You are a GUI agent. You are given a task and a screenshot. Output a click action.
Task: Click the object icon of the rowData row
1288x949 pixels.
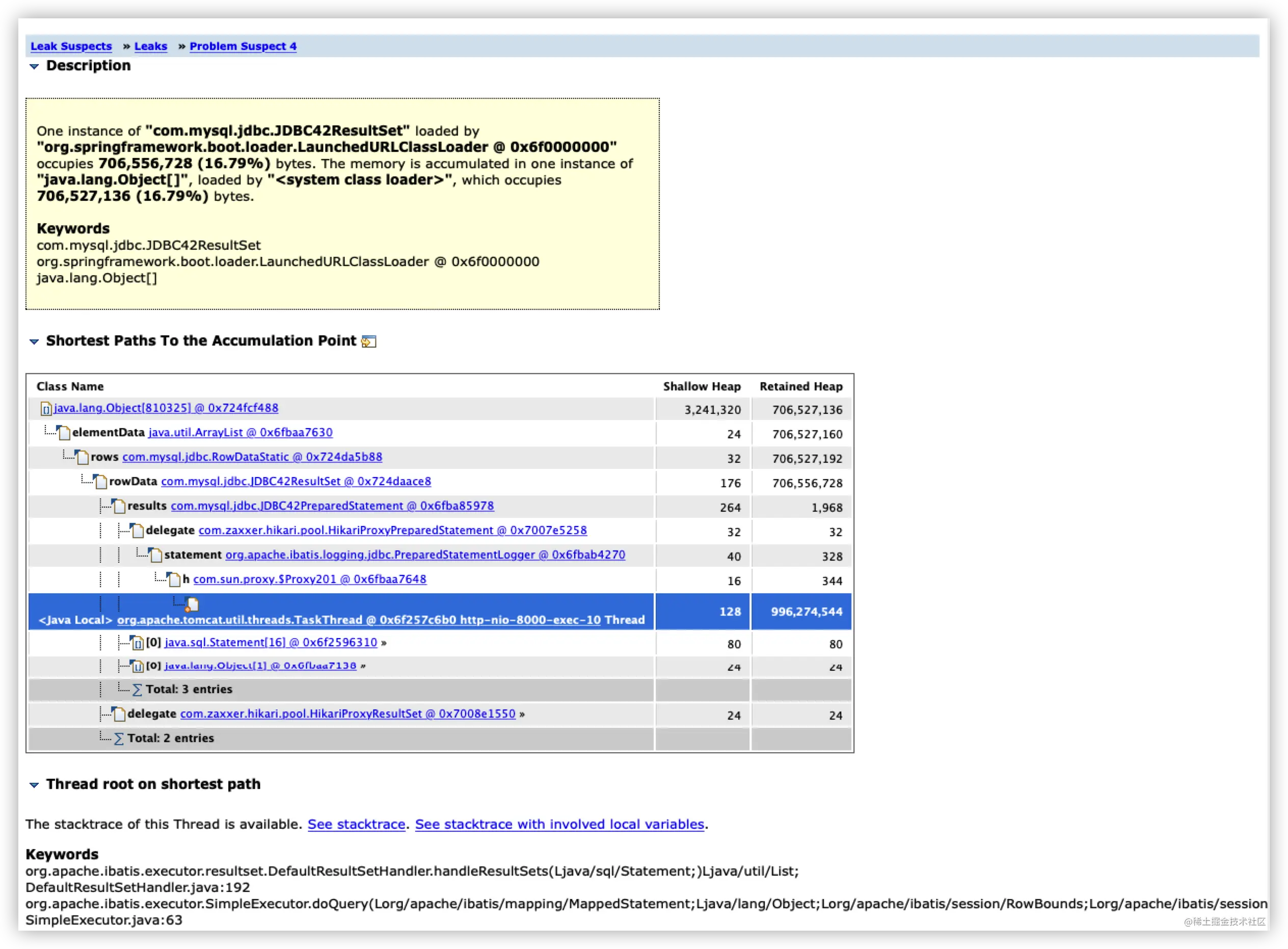pos(100,482)
